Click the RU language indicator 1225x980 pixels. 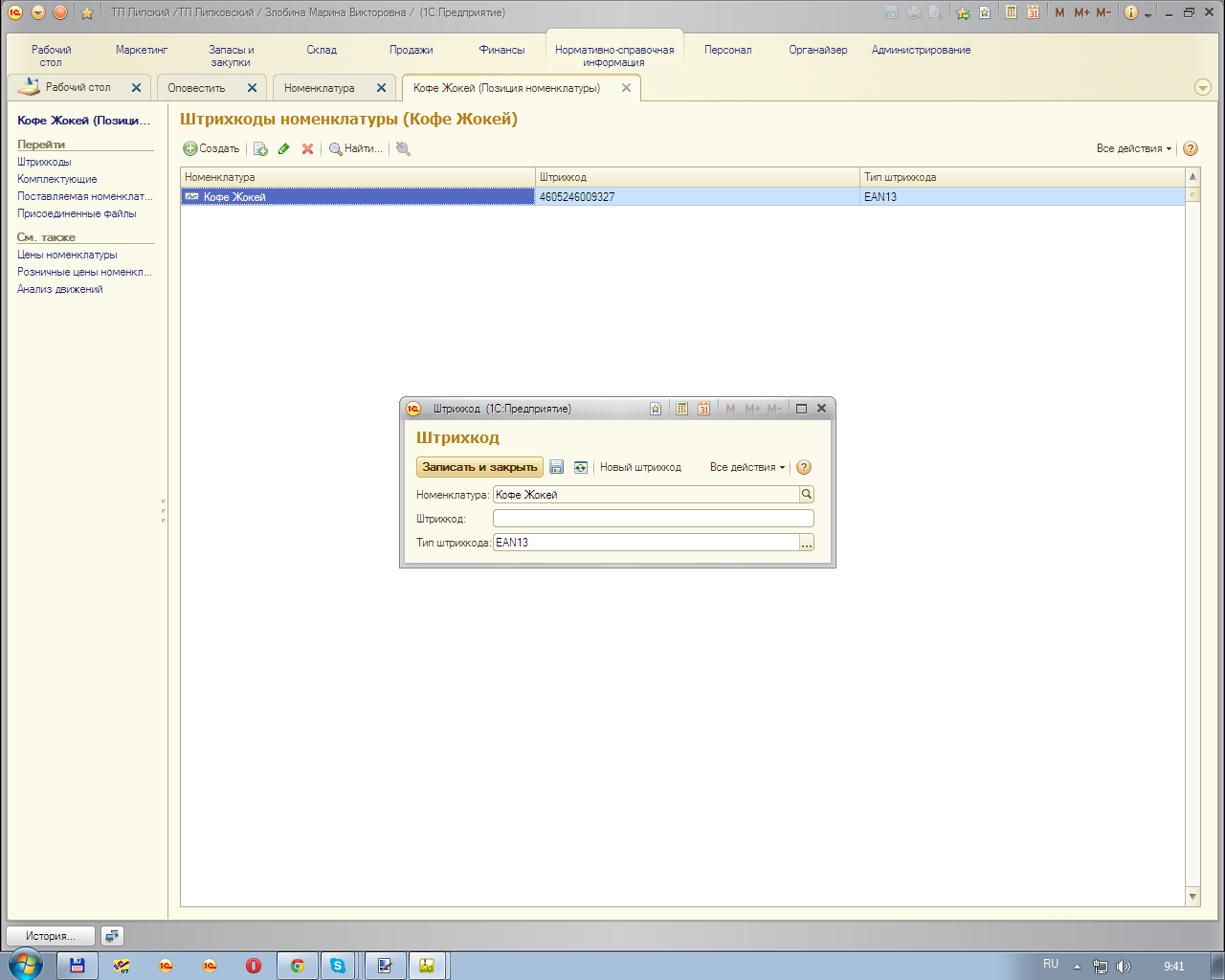(x=1051, y=964)
